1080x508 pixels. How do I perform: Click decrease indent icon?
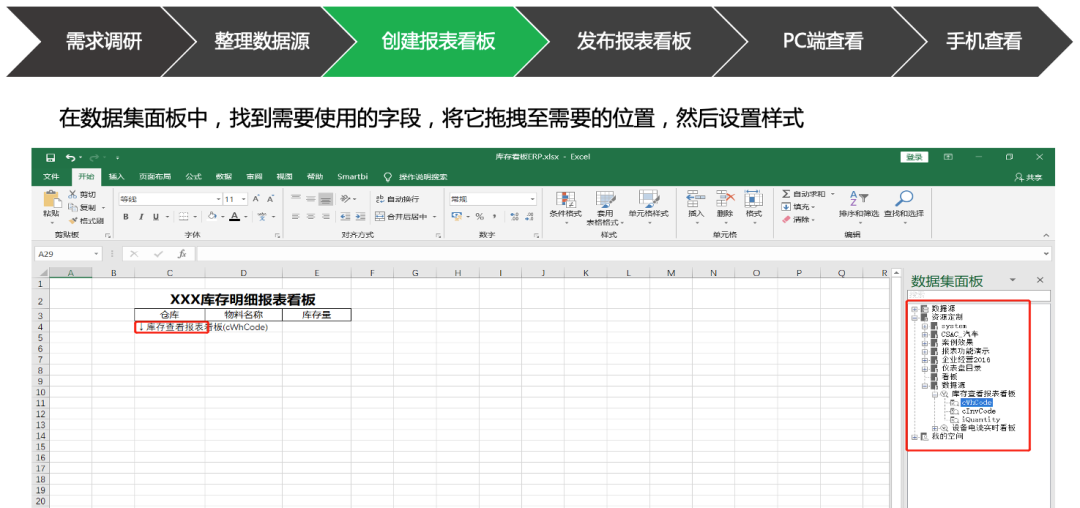tap(345, 216)
